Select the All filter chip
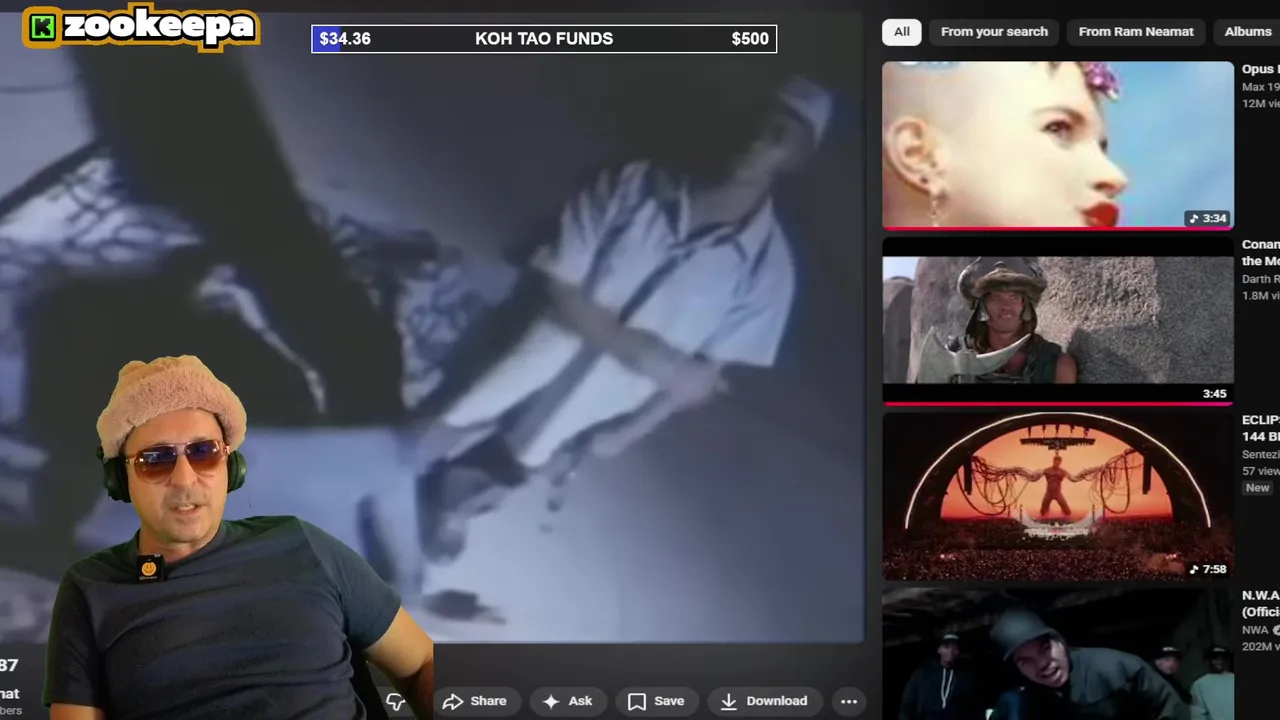Image resolution: width=1280 pixels, height=720 pixels. (902, 32)
